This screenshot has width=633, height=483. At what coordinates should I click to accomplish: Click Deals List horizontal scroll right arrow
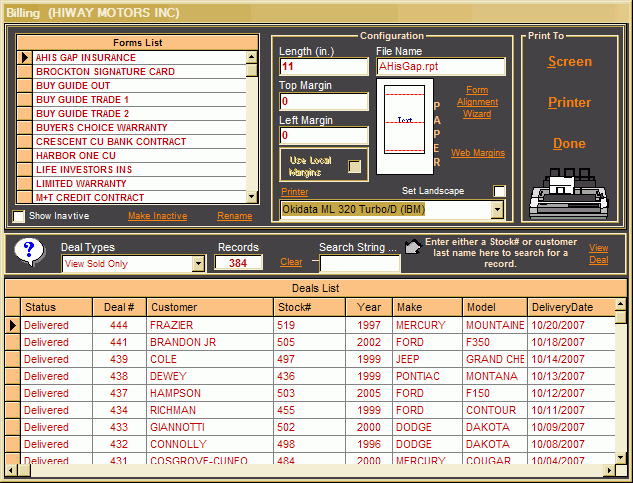click(x=609, y=470)
